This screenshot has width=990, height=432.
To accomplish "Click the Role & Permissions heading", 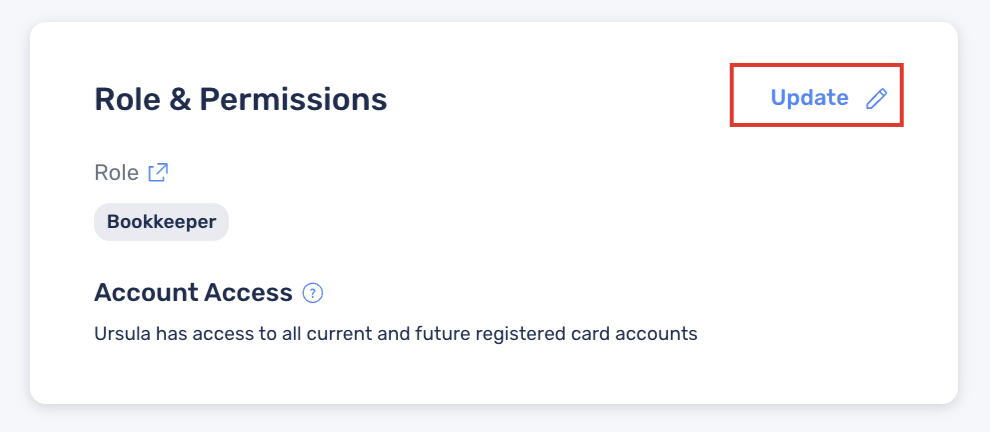I will [241, 99].
